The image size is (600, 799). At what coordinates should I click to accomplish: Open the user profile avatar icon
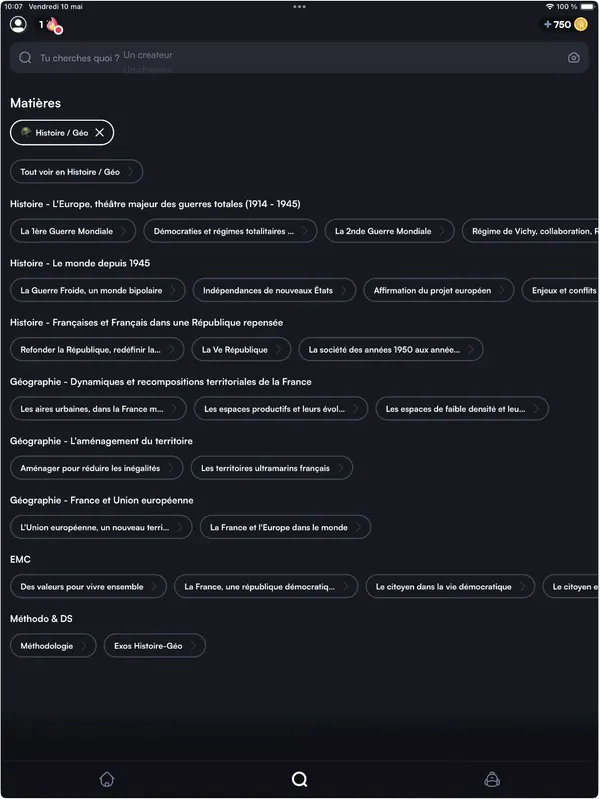[x=18, y=24]
